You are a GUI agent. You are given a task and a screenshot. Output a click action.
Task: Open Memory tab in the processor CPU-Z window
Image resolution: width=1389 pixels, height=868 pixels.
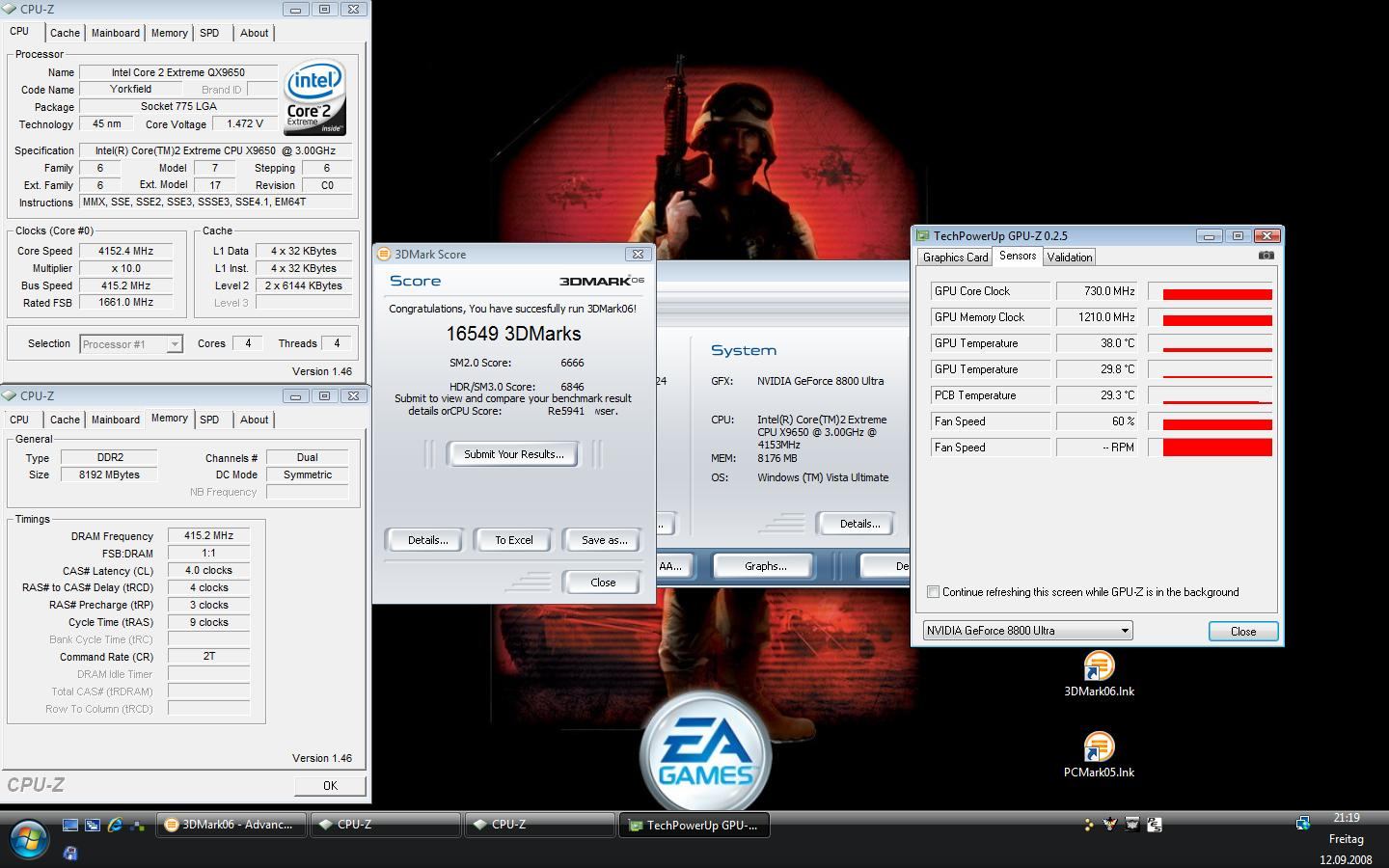point(169,33)
